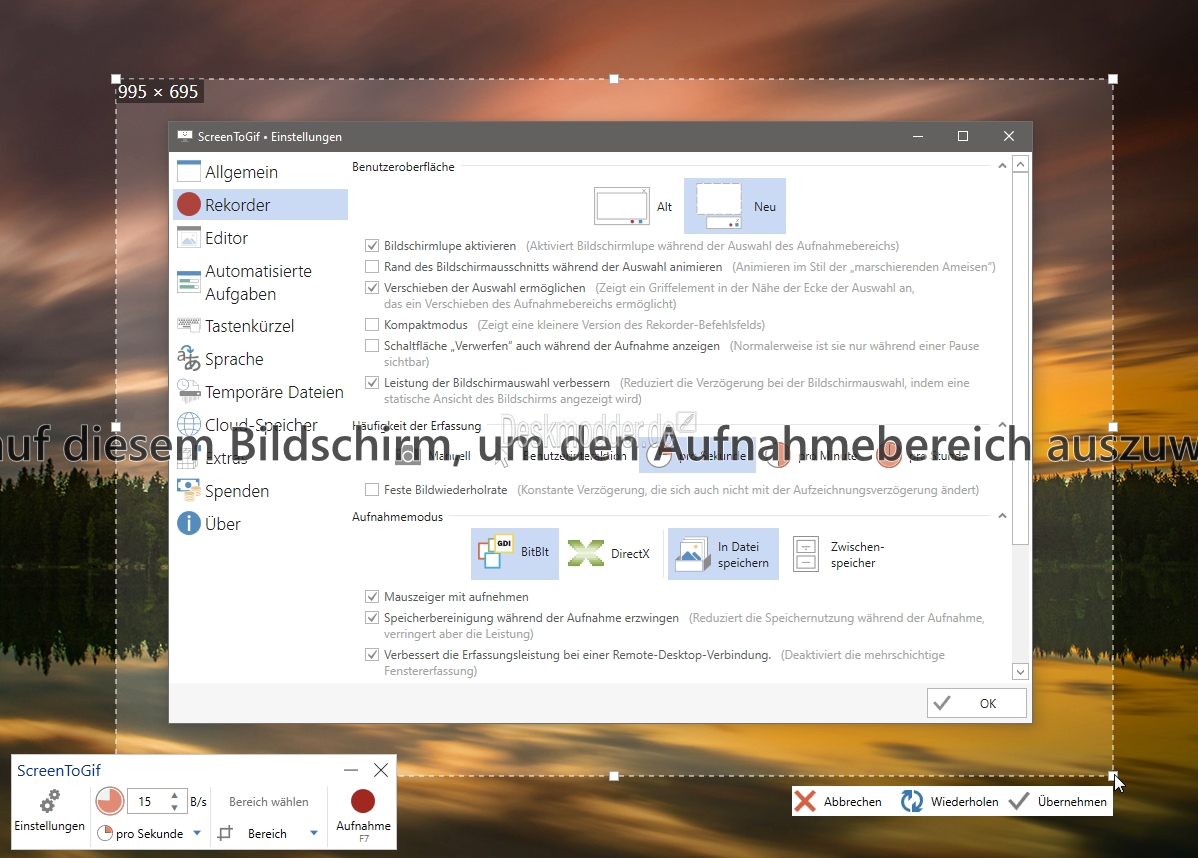Select the 'Neu' interface style
This screenshot has height=858, width=1198.
(x=735, y=206)
